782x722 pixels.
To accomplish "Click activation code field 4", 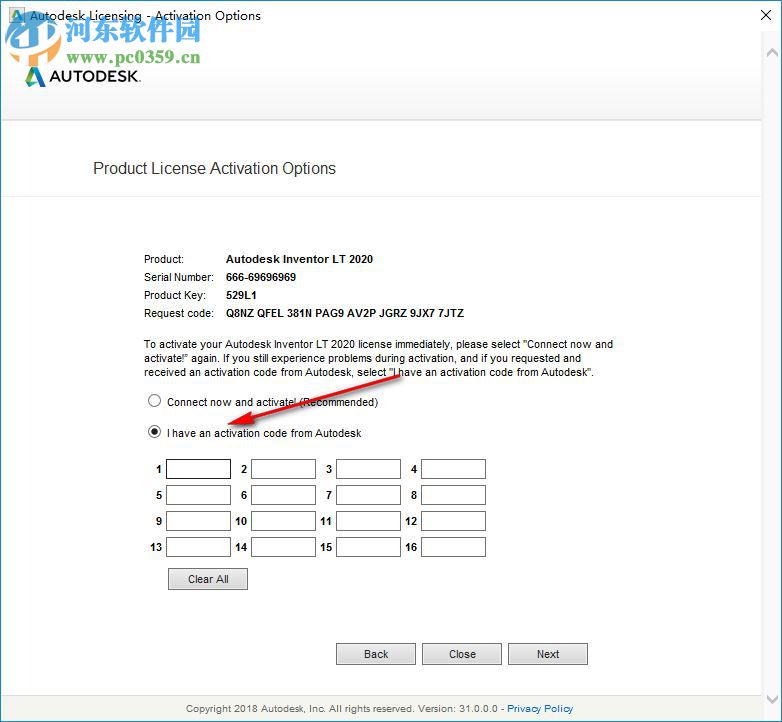I will coord(453,469).
